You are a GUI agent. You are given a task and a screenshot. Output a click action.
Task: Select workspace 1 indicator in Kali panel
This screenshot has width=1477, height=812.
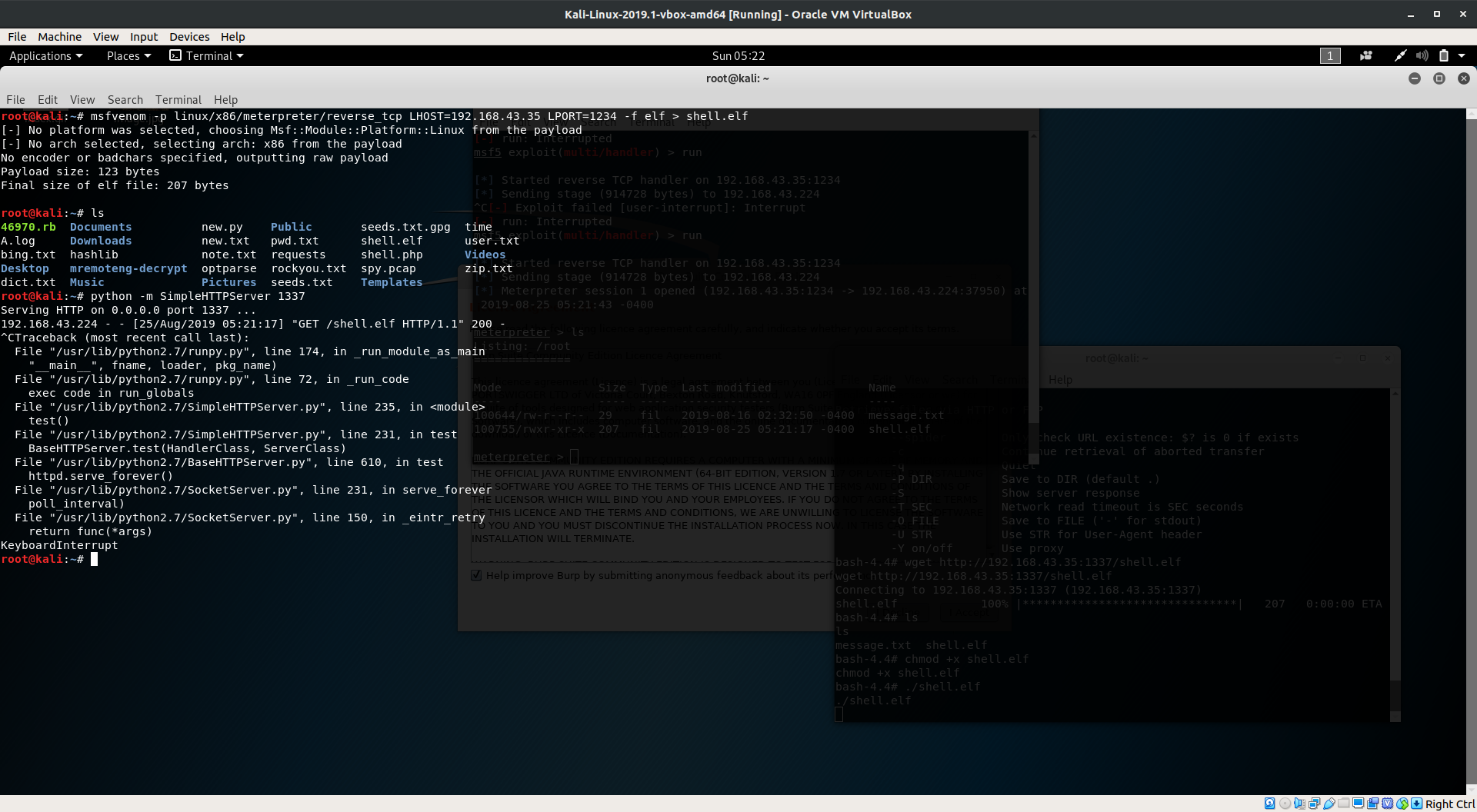(1330, 55)
